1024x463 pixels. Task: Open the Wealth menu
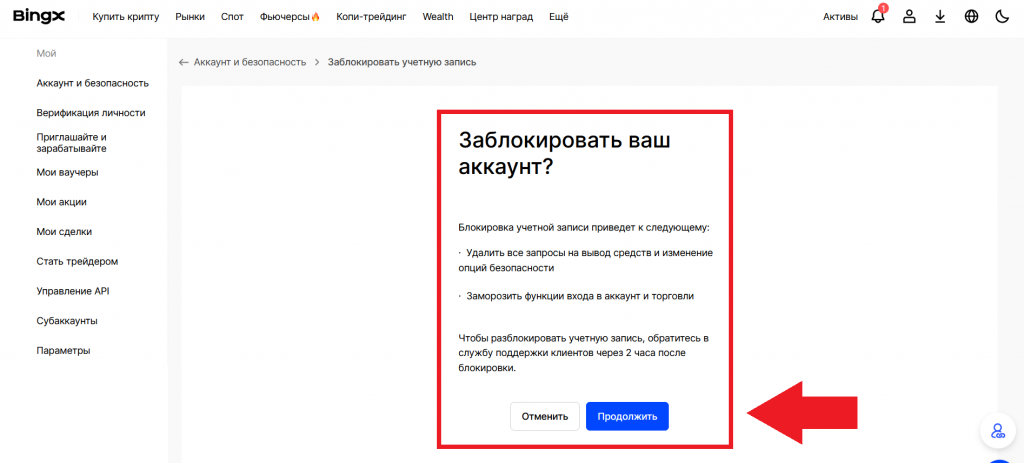click(438, 17)
